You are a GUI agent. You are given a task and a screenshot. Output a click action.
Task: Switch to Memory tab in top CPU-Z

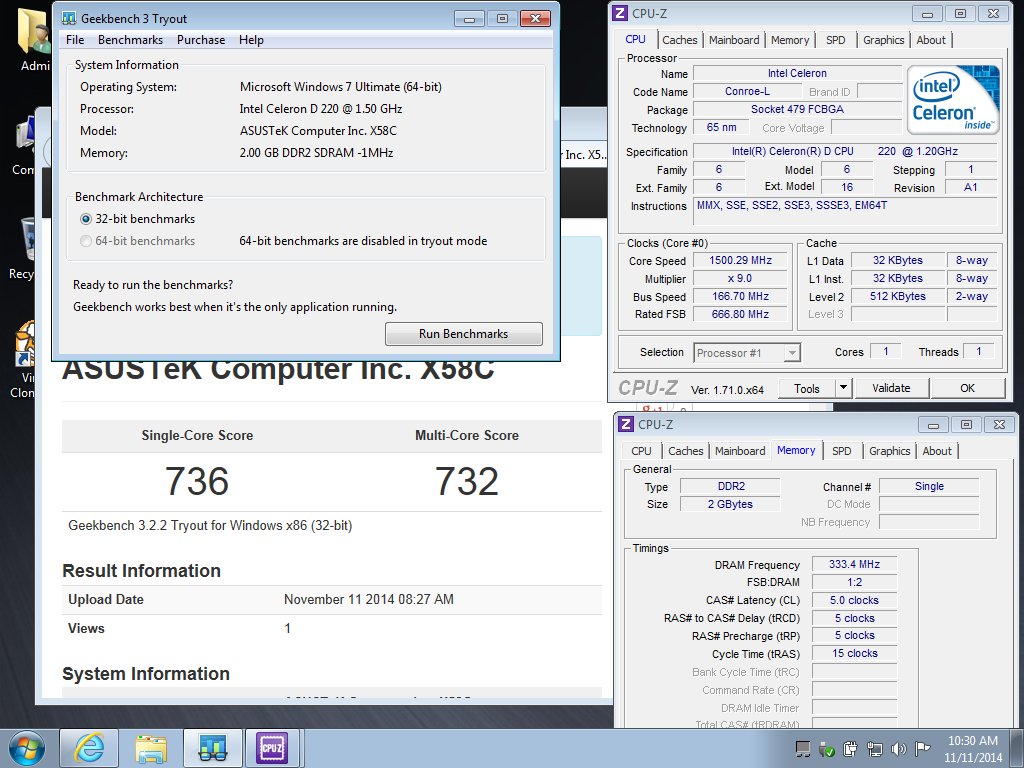click(790, 40)
